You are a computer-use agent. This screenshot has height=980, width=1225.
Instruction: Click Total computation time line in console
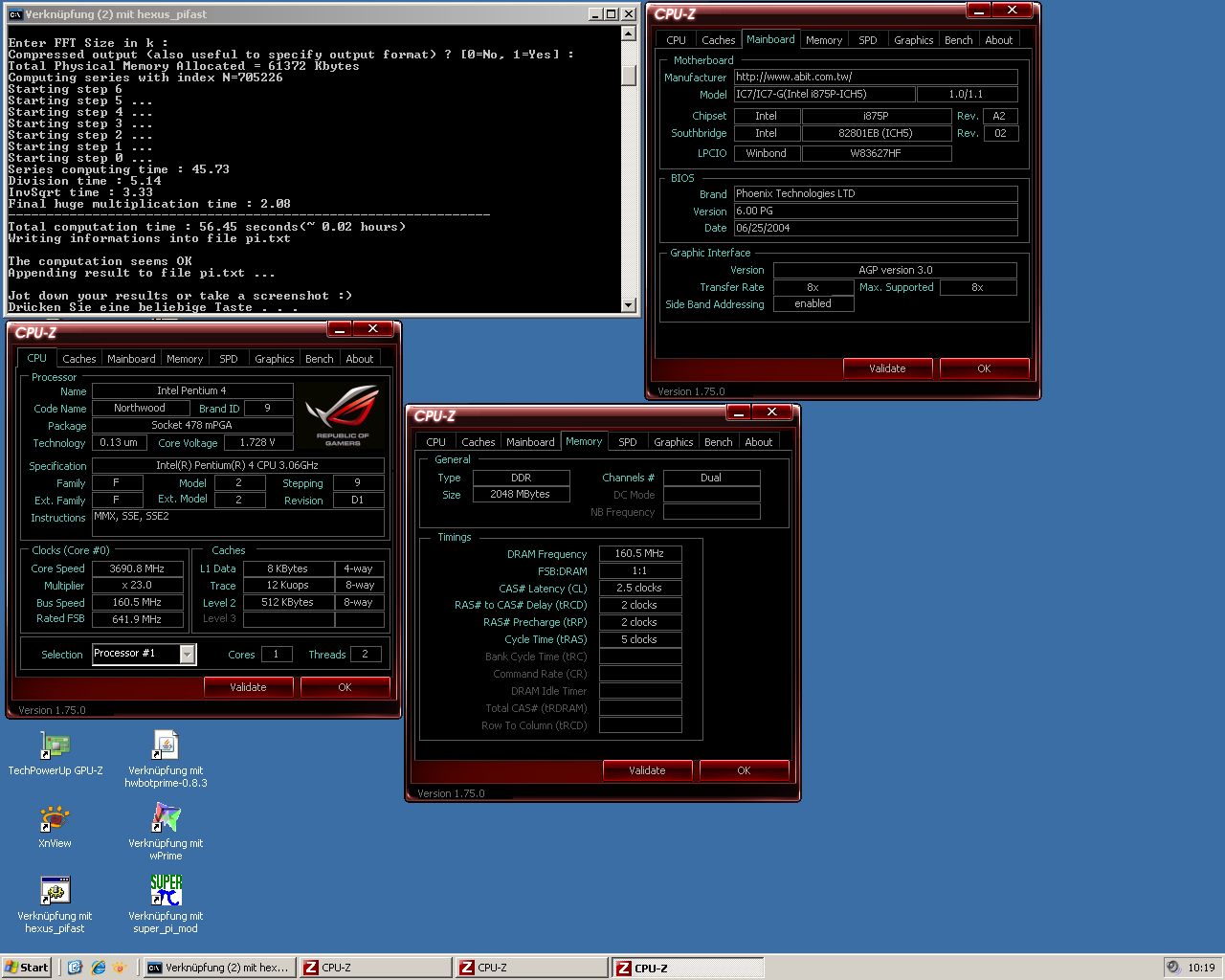click(x=207, y=227)
